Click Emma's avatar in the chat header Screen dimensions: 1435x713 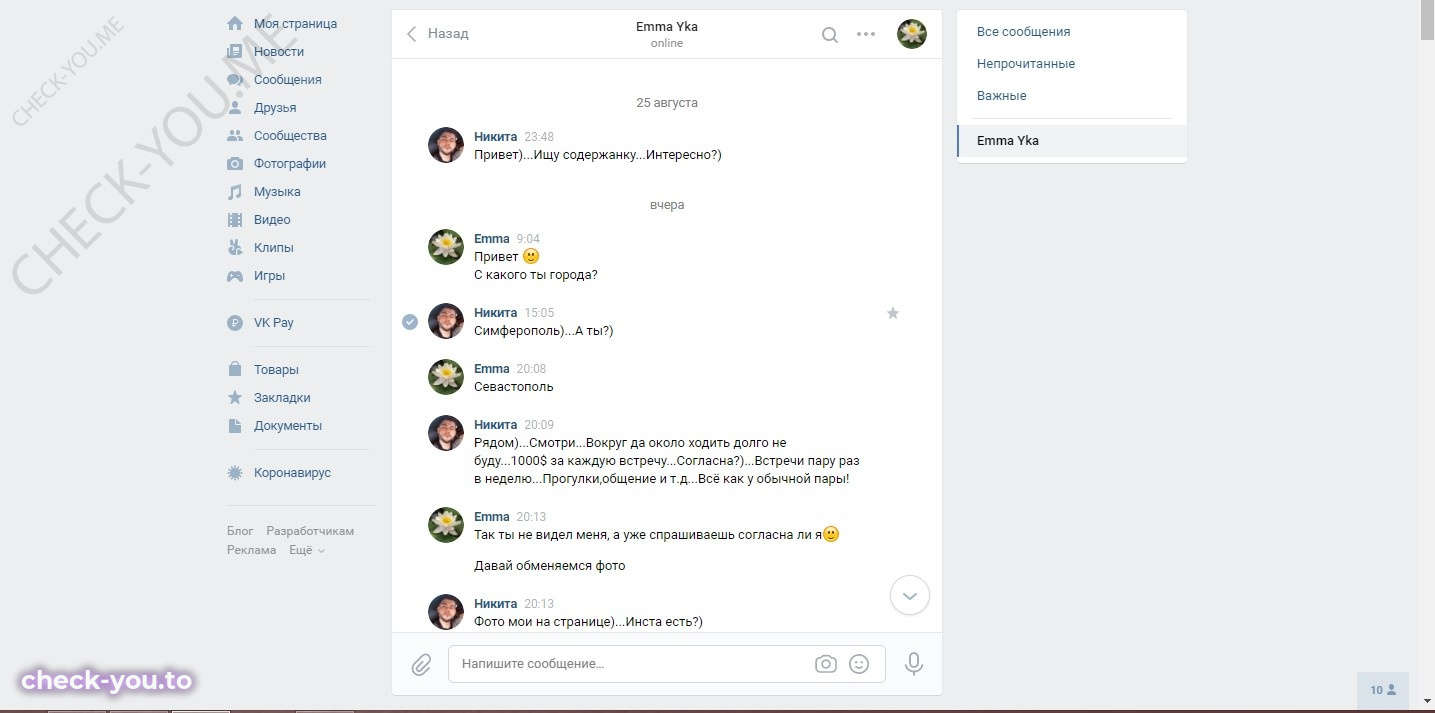click(912, 34)
